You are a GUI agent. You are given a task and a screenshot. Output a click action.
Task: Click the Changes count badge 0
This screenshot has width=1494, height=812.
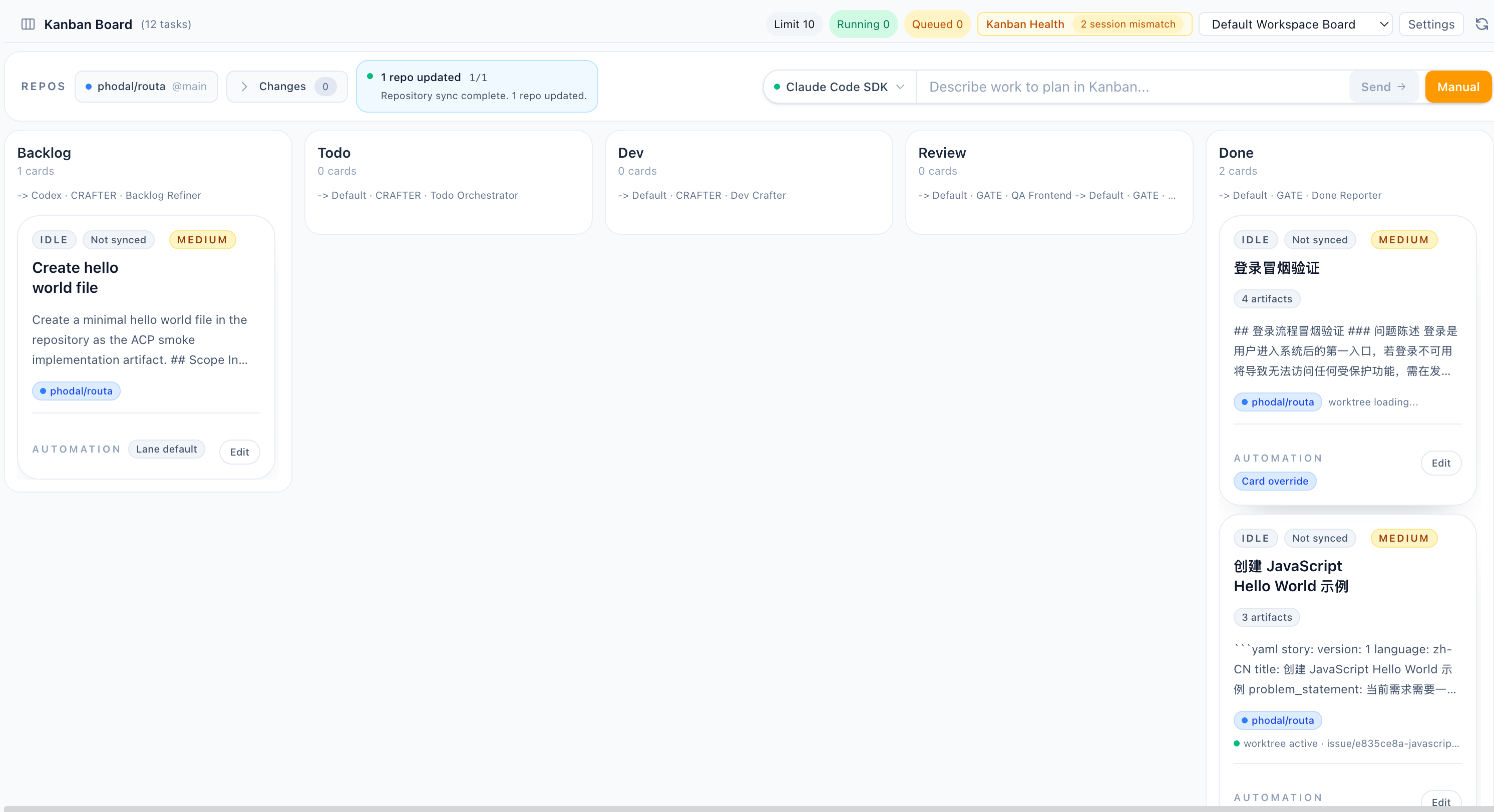point(325,87)
